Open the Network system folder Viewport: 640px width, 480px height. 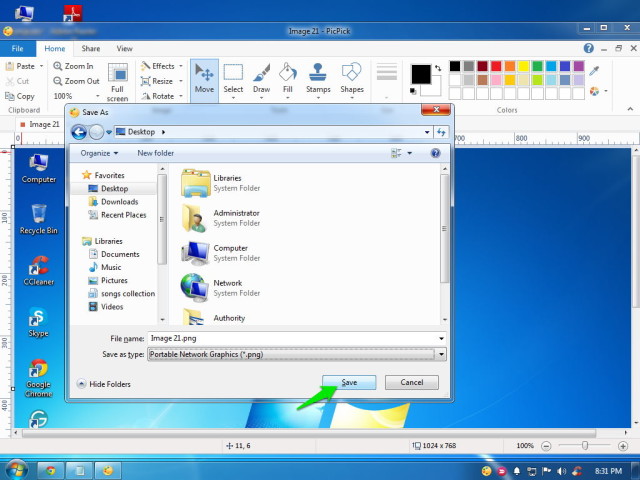[220, 288]
